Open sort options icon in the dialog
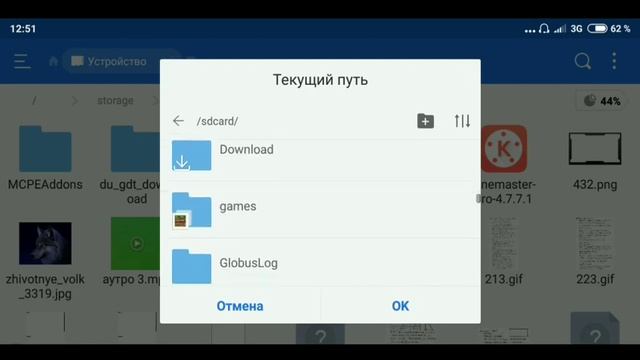Screen dimensions: 640x360 pos(462,121)
